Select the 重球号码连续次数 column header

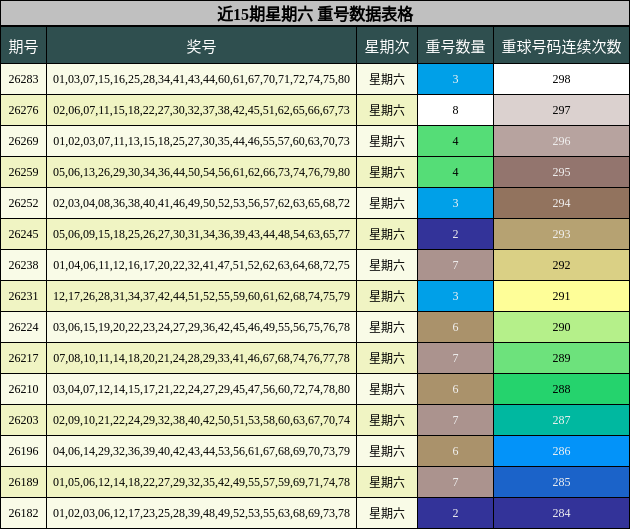click(561, 46)
